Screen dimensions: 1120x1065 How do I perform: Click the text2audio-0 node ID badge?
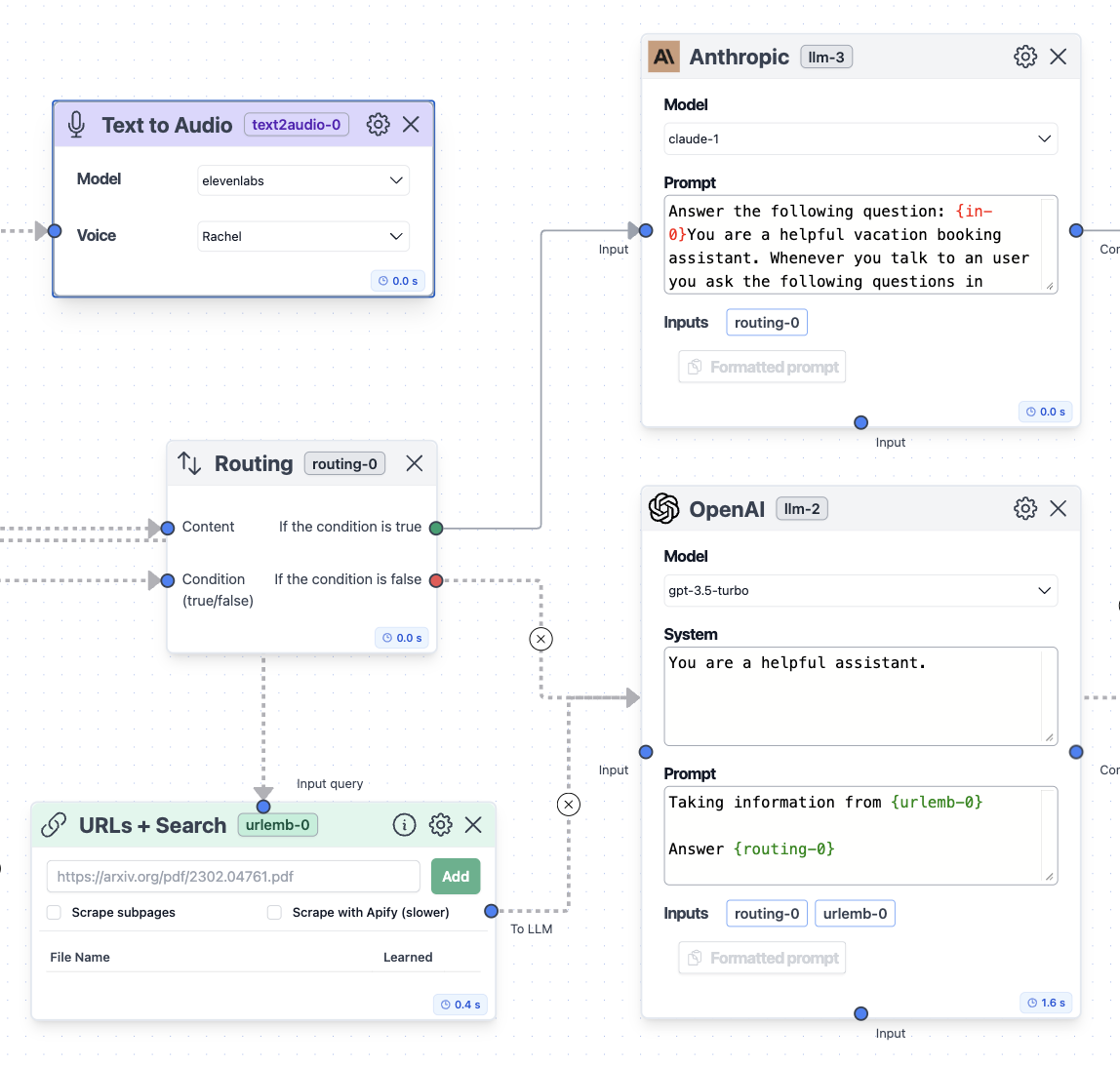coord(297,124)
